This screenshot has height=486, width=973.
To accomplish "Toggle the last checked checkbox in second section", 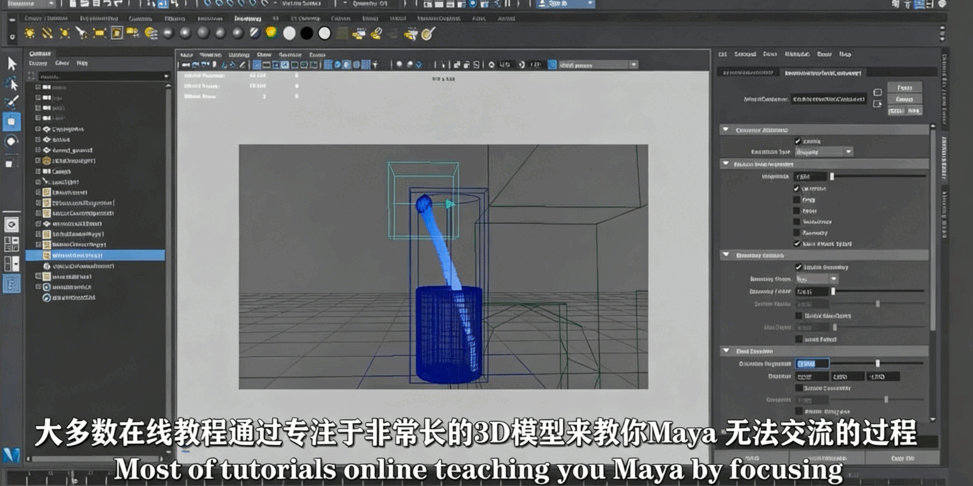I will click(x=797, y=243).
